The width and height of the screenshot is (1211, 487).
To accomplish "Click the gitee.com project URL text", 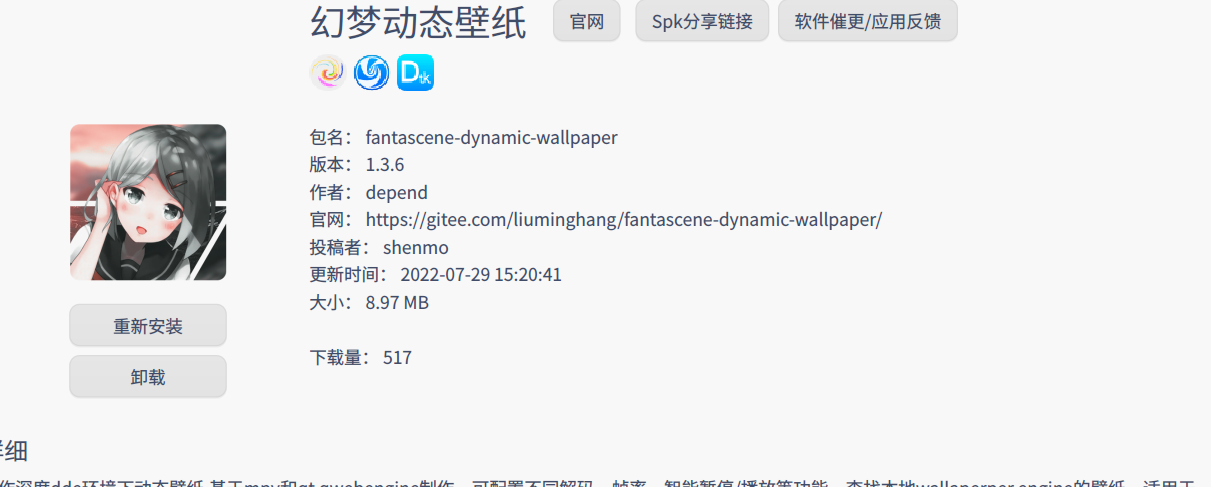I will pos(624,220).
